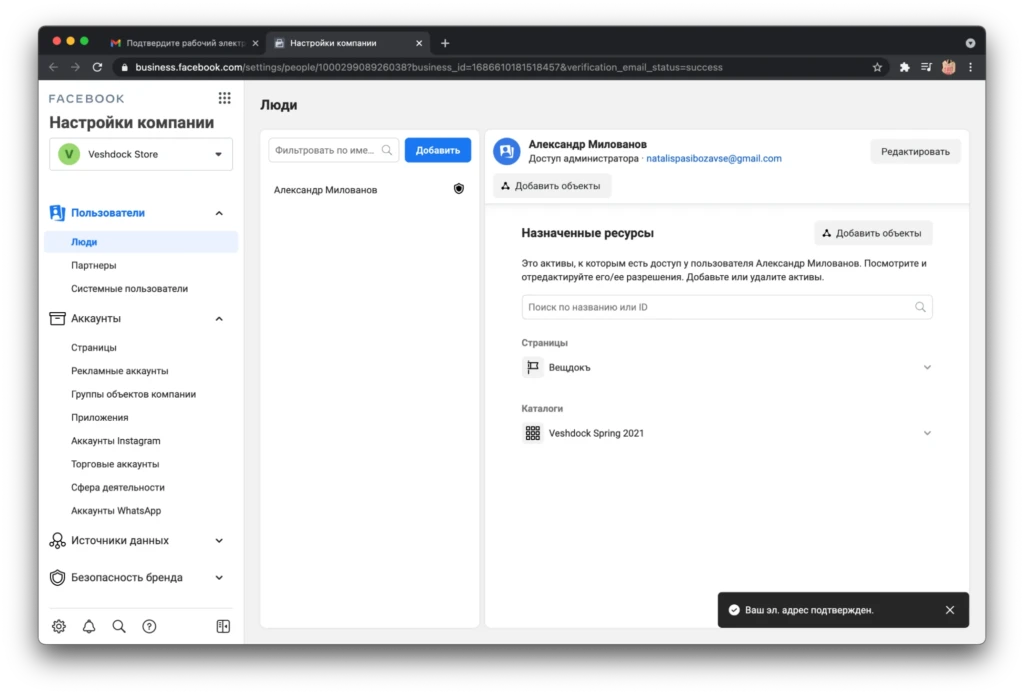This screenshot has width=1024, height=695.
Task: Select Люди in the sidebar
Action: 141,242
